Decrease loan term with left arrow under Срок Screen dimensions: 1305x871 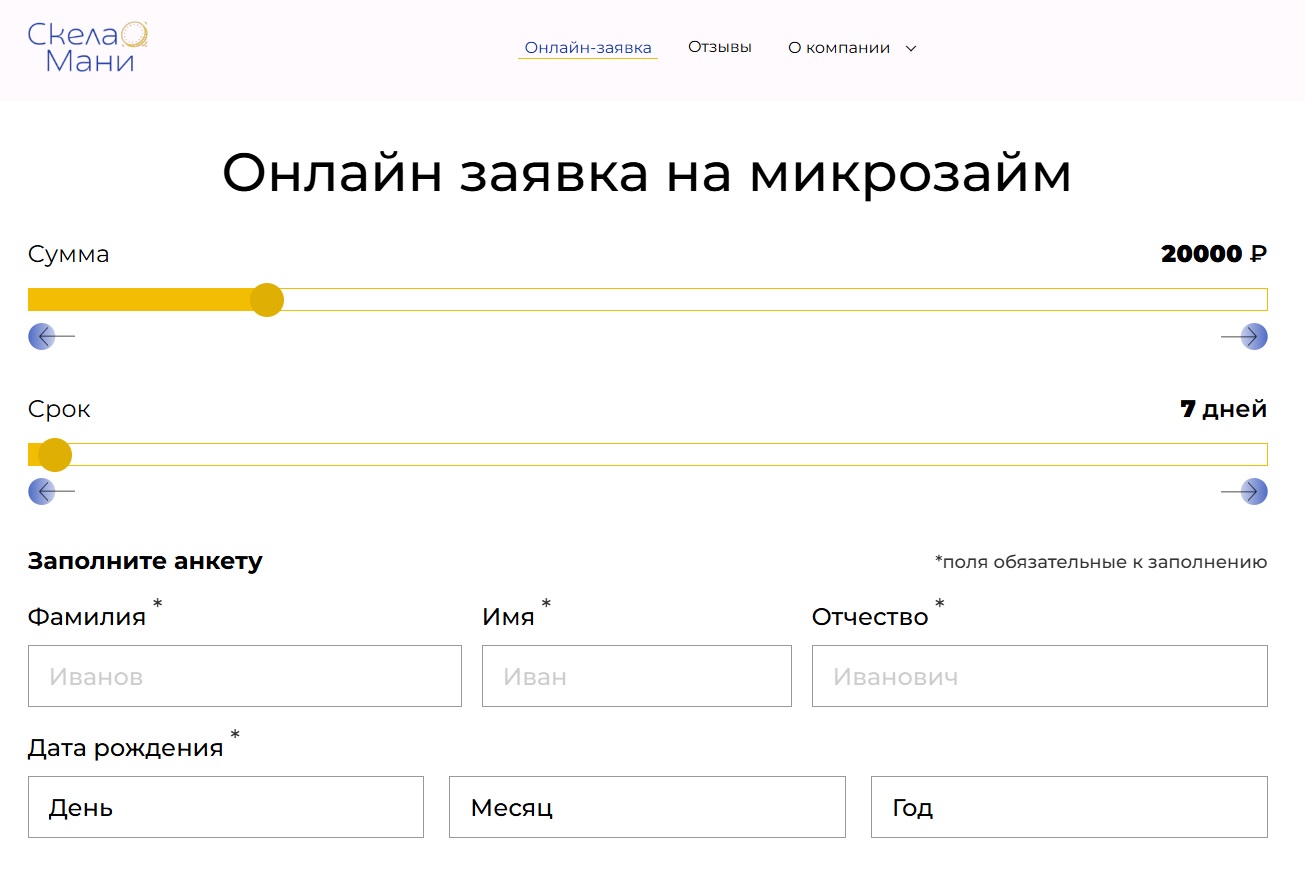pyautogui.click(x=51, y=492)
